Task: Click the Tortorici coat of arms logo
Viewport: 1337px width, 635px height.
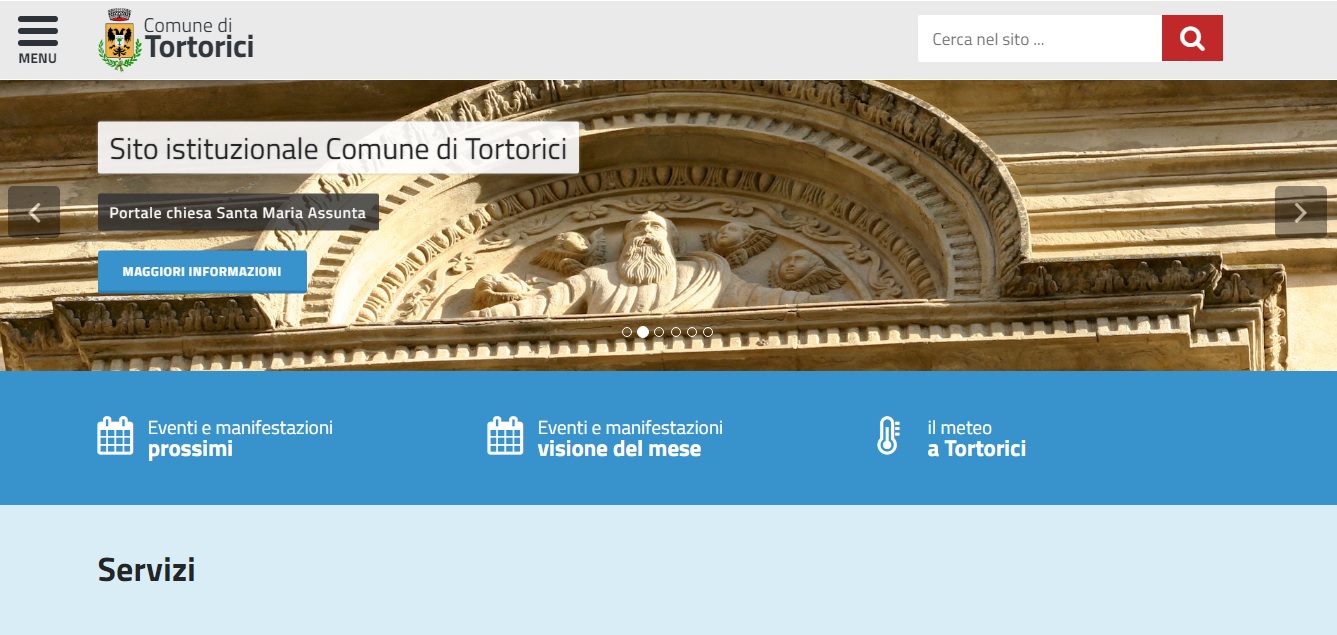Action: [119, 40]
